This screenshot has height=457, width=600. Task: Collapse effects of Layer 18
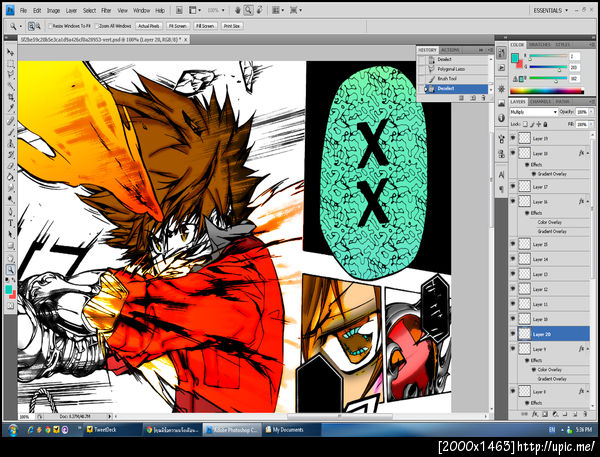(588, 153)
